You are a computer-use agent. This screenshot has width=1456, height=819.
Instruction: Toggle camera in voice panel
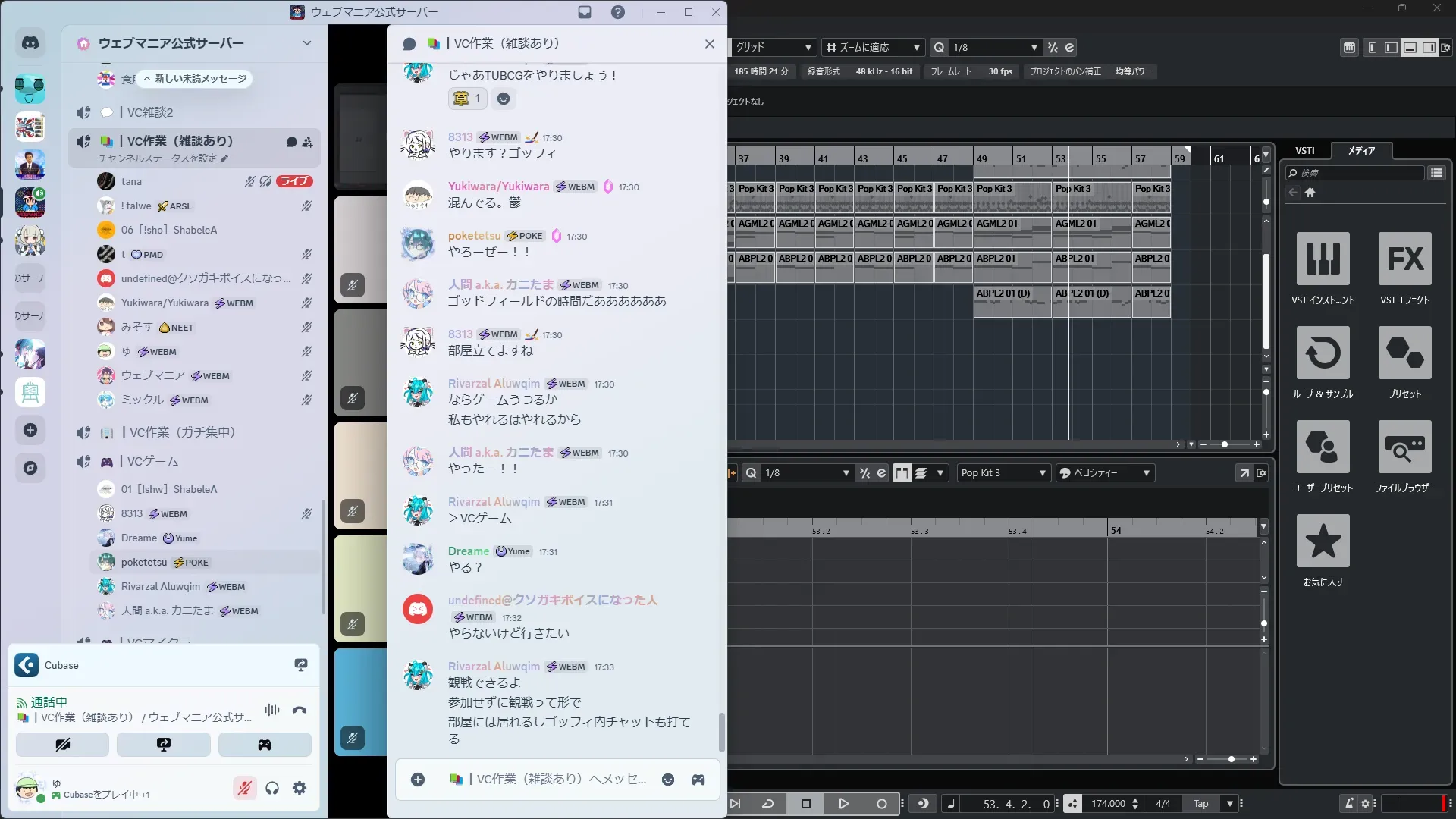(x=63, y=745)
